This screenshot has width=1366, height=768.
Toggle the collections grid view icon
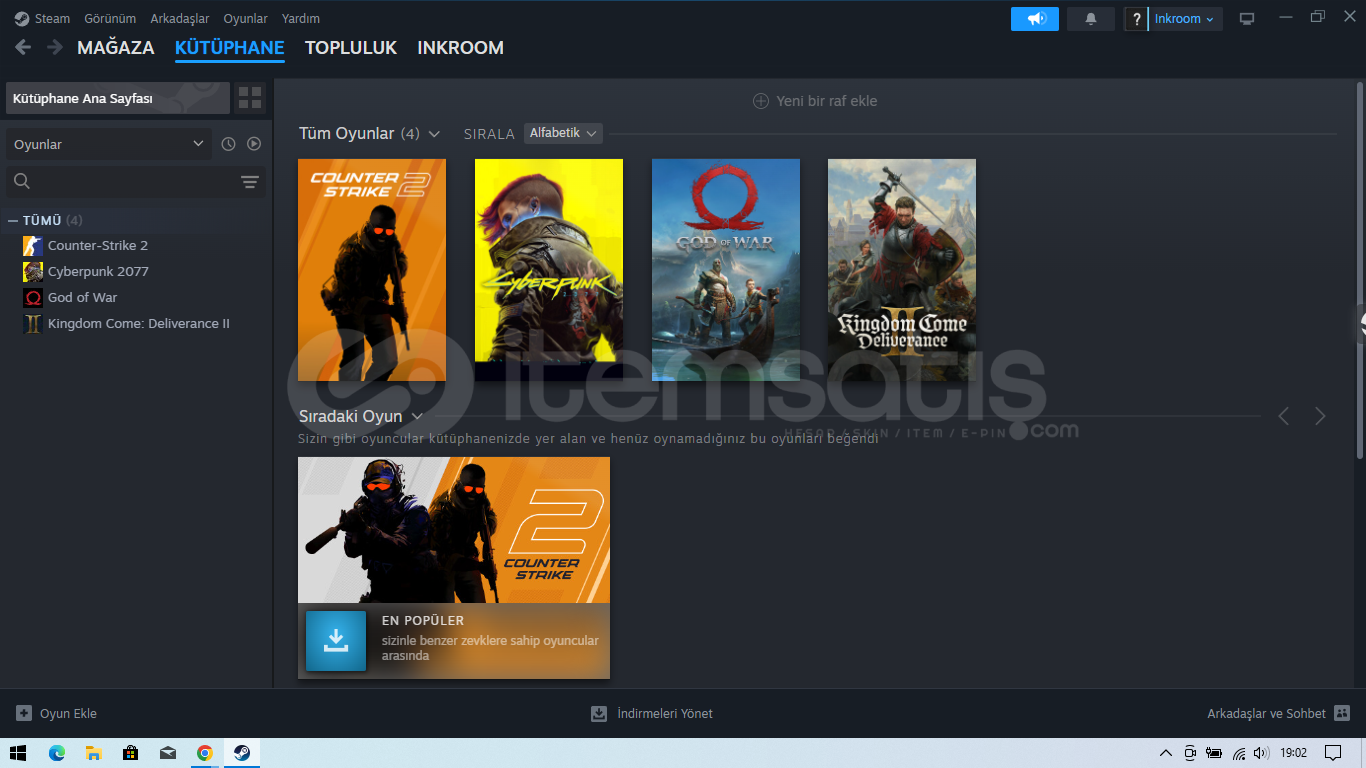[250, 98]
